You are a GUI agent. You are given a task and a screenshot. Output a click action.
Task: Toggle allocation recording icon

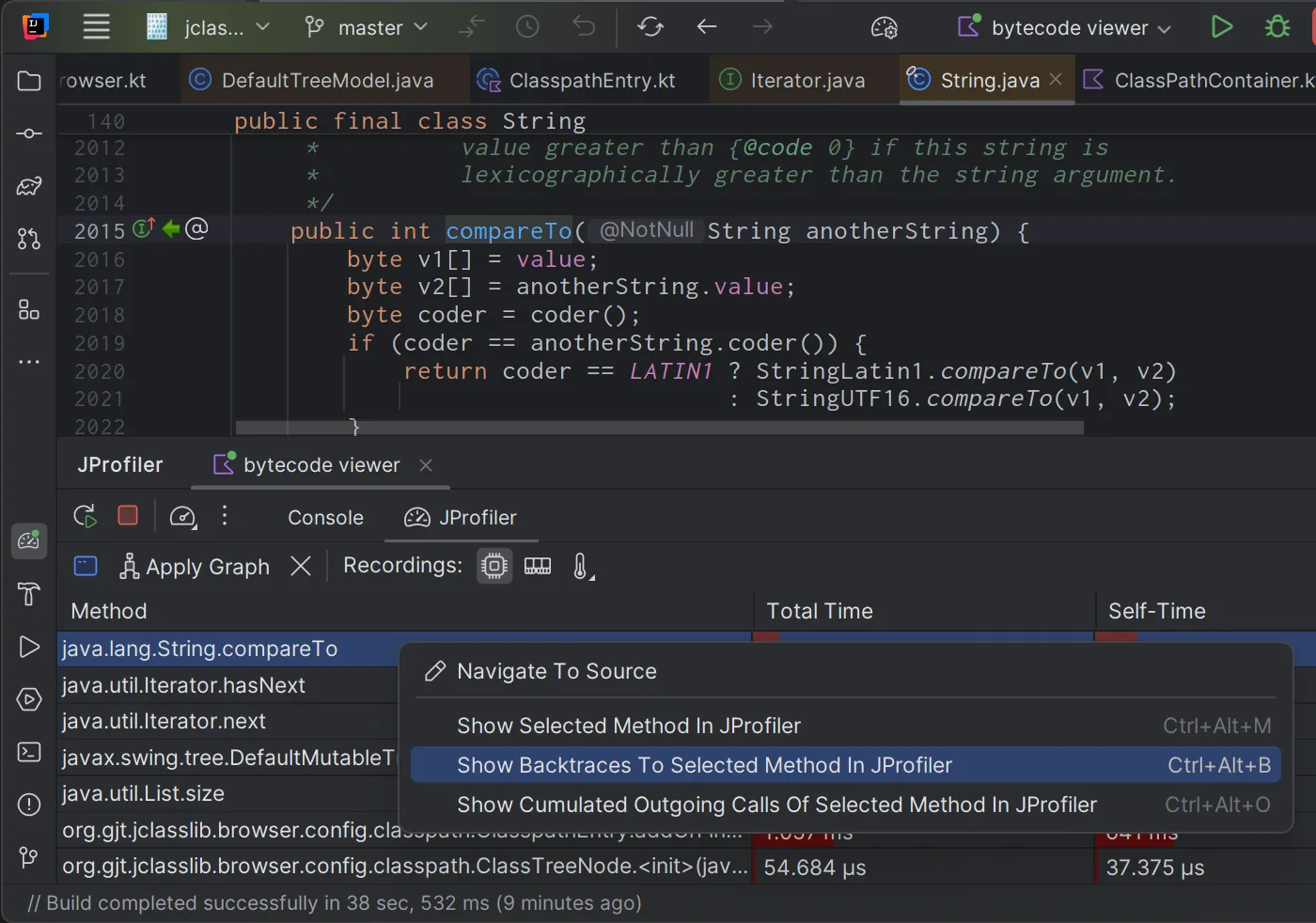[538, 566]
